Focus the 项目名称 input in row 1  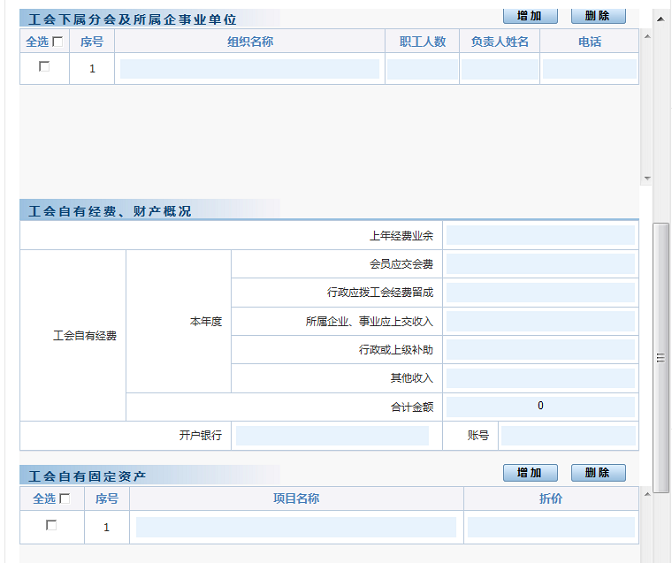(x=296, y=527)
